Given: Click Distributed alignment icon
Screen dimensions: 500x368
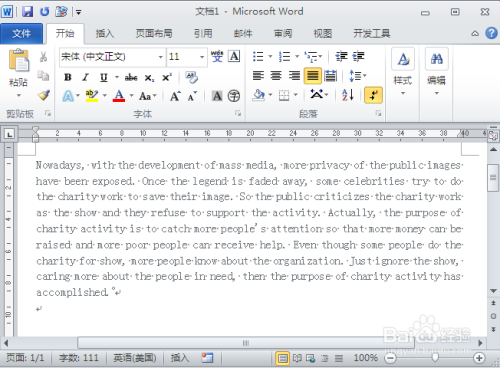Looking at the screenshot, I should [x=330, y=76].
